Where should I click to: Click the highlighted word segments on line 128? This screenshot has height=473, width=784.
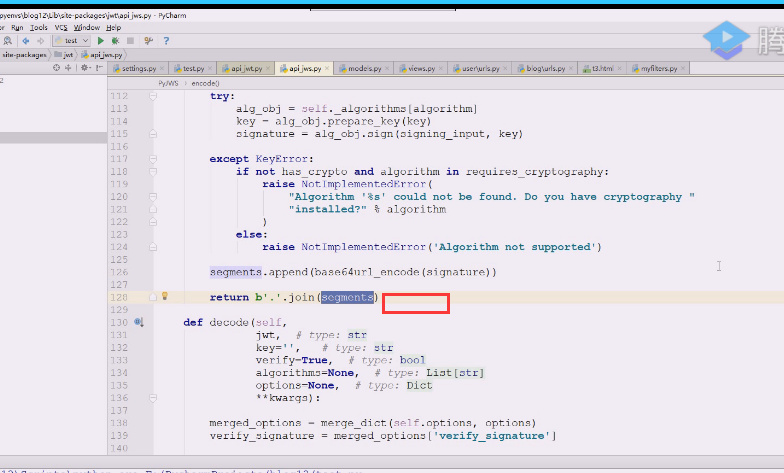tap(347, 297)
